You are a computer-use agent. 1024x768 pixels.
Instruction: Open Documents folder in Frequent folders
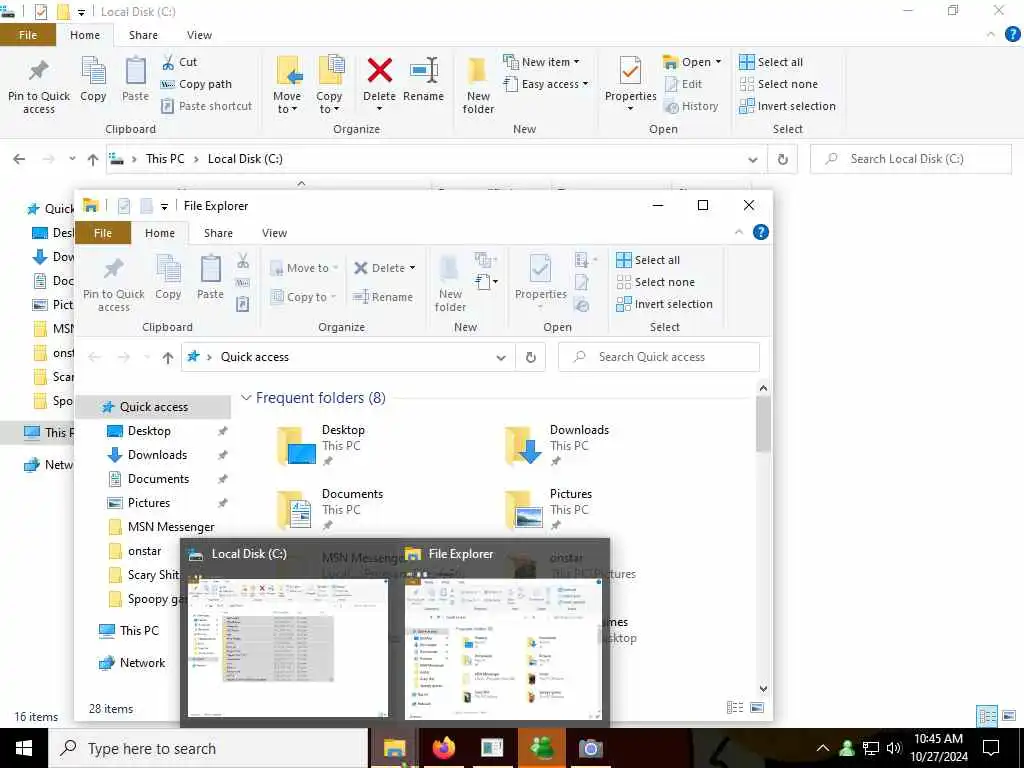pyautogui.click(x=332, y=511)
